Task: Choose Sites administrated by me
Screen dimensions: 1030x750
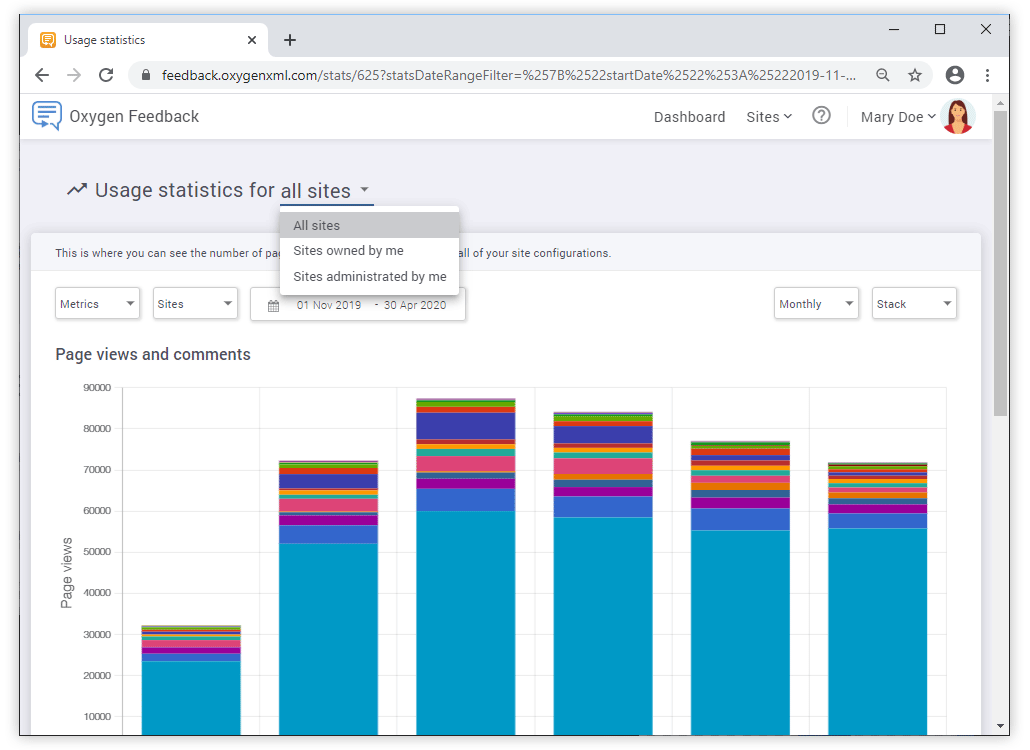Action: coord(369,276)
